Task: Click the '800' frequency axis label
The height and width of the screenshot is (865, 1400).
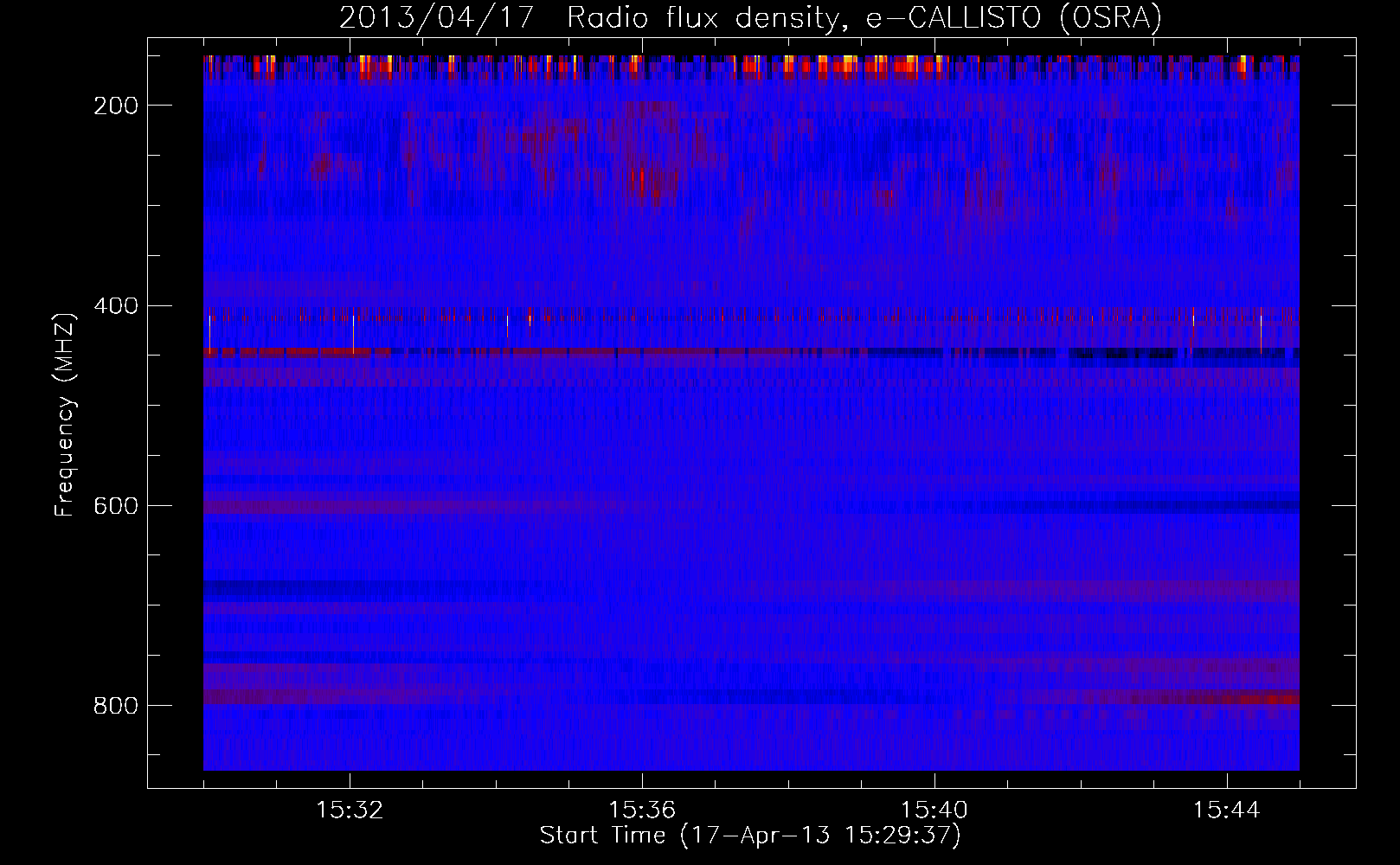Action: coord(115,706)
